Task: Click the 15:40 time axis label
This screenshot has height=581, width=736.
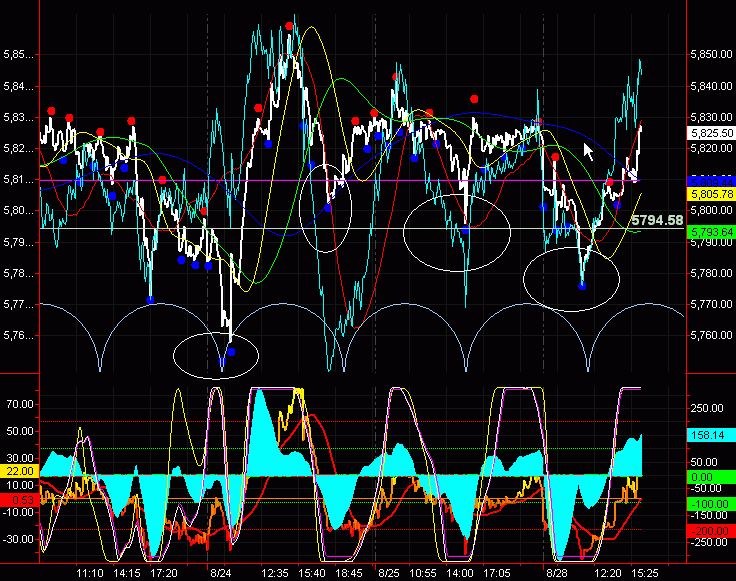Action: [312, 573]
